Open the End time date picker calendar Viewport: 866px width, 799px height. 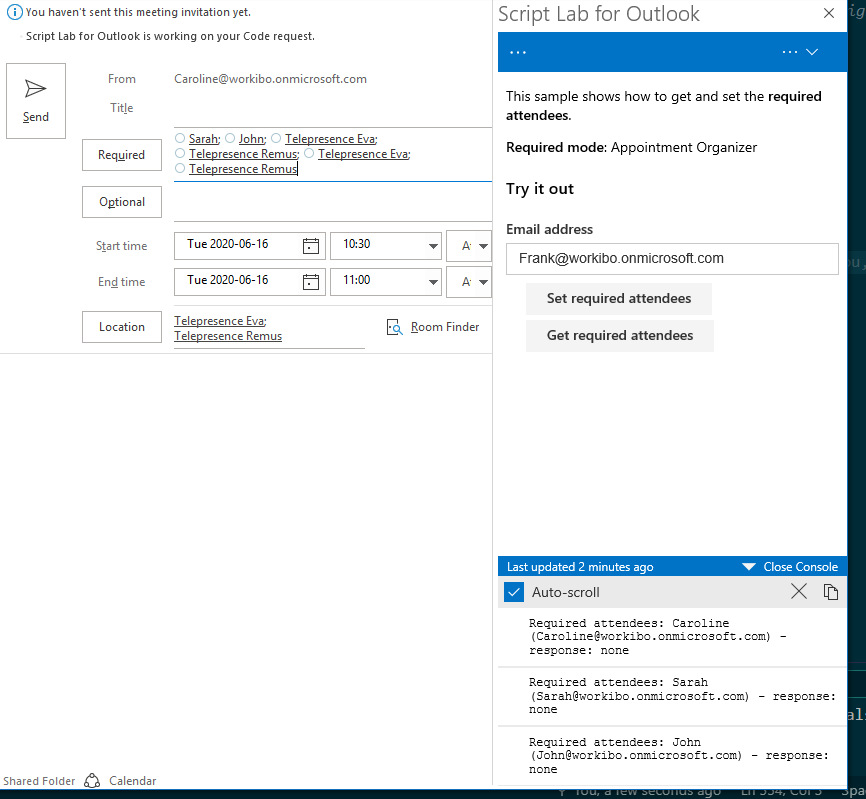tap(309, 281)
